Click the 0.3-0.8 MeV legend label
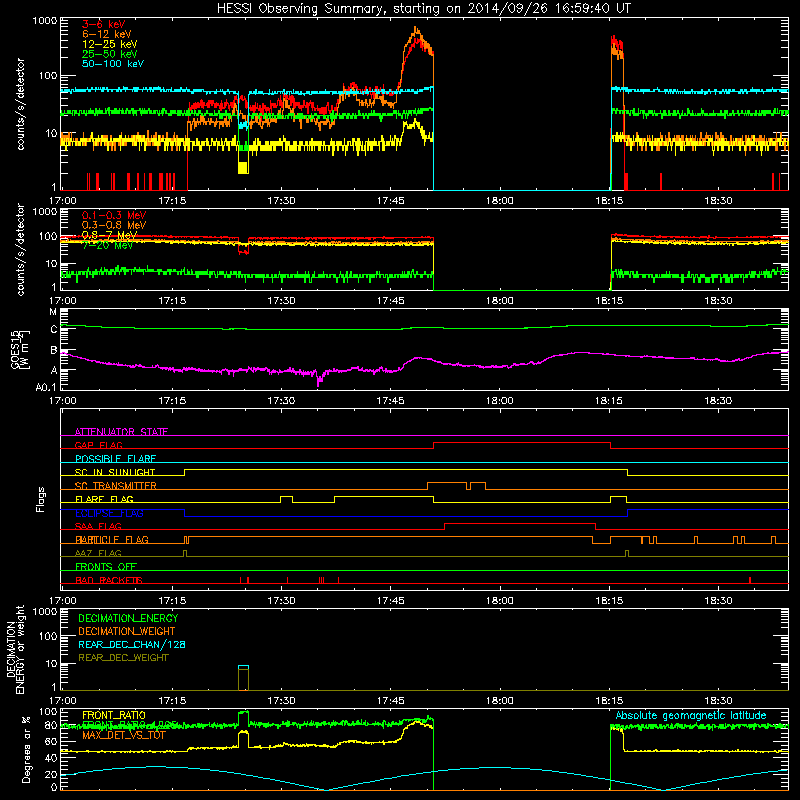Viewport: 800px width, 800px height. [x=114, y=225]
